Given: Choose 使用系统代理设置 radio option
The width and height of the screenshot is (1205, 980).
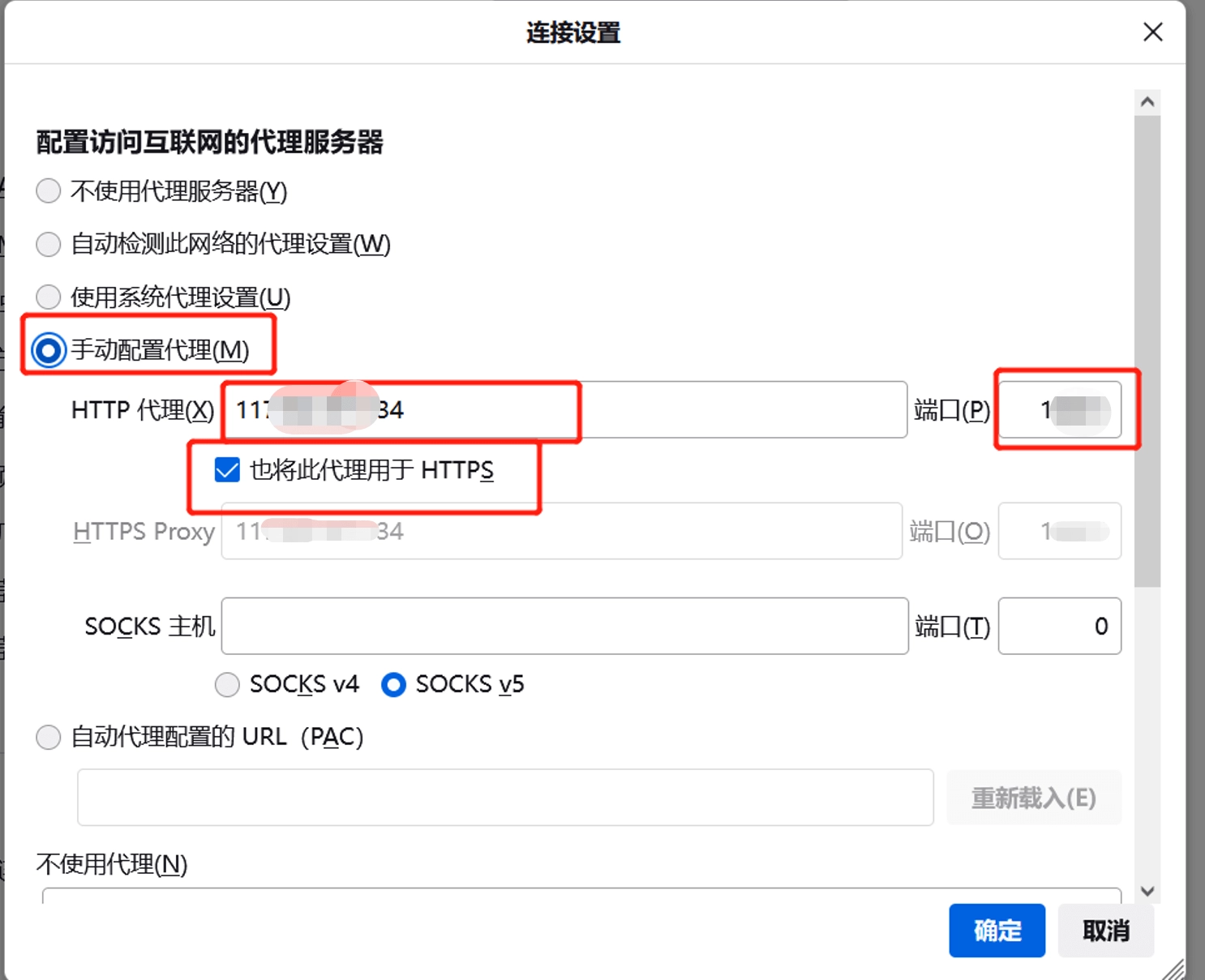Looking at the screenshot, I should 49,297.
